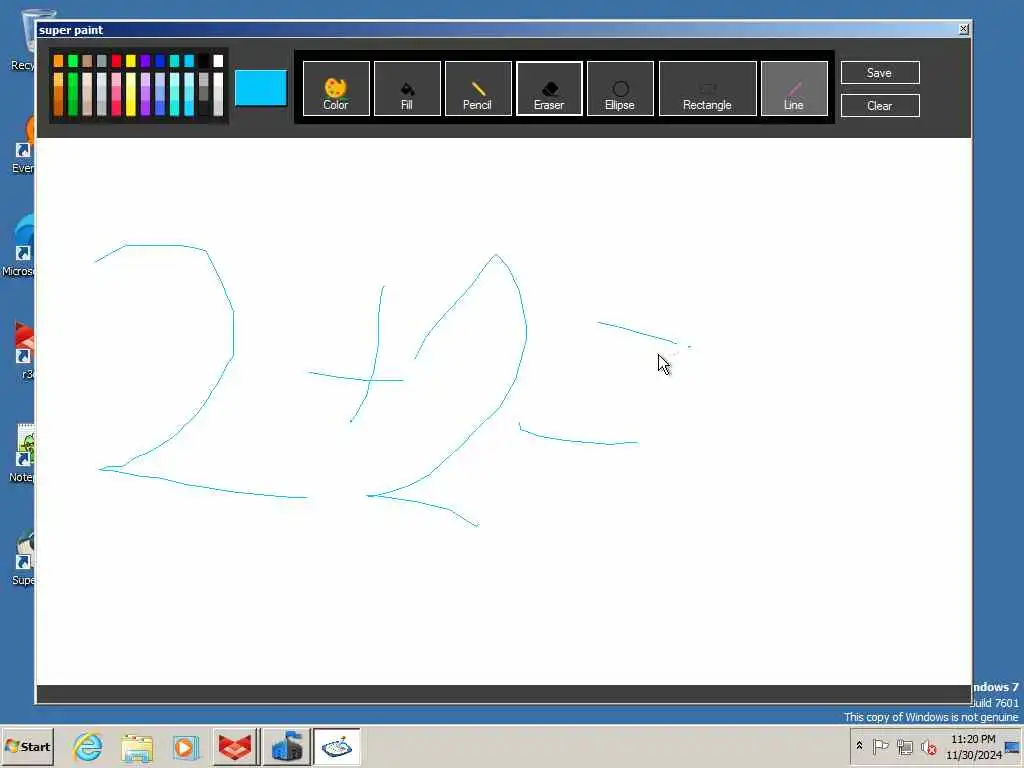This screenshot has width=1024, height=768.
Task: Pick the teal square color swatch
Action: 174,61
